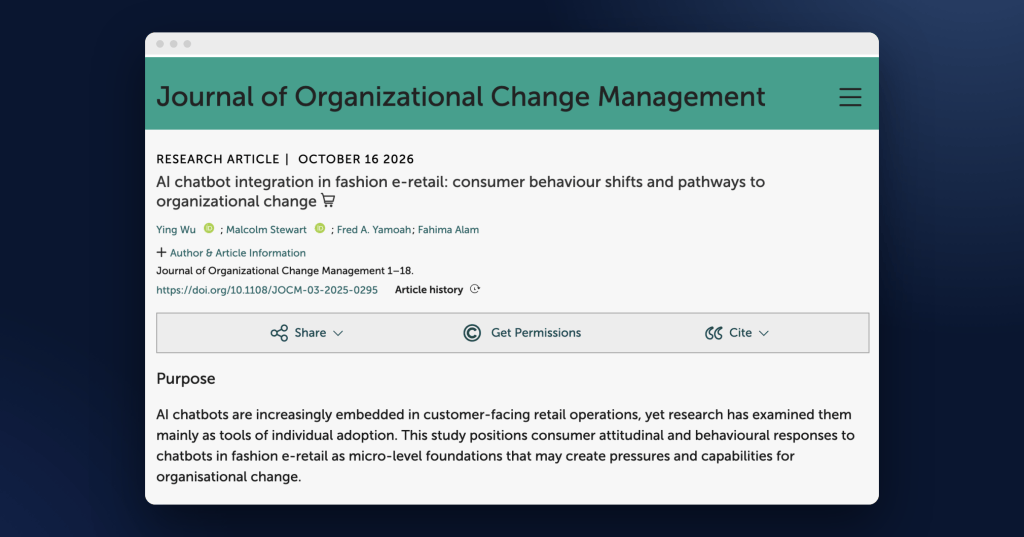Viewport: 1024px width, 537px height.
Task: Expand the Cite dropdown chevron
Action: [x=763, y=333]
